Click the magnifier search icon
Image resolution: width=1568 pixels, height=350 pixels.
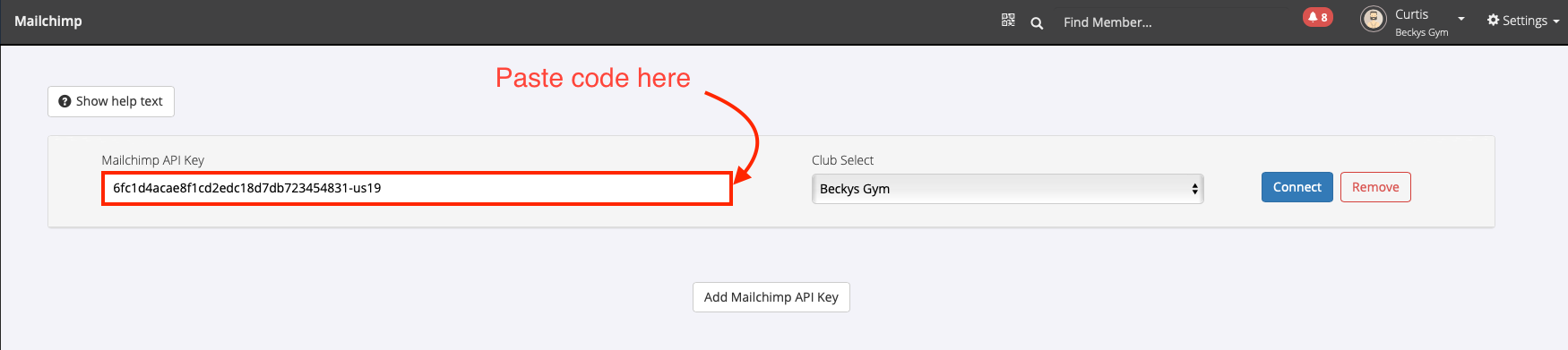tap(1037, 23)
